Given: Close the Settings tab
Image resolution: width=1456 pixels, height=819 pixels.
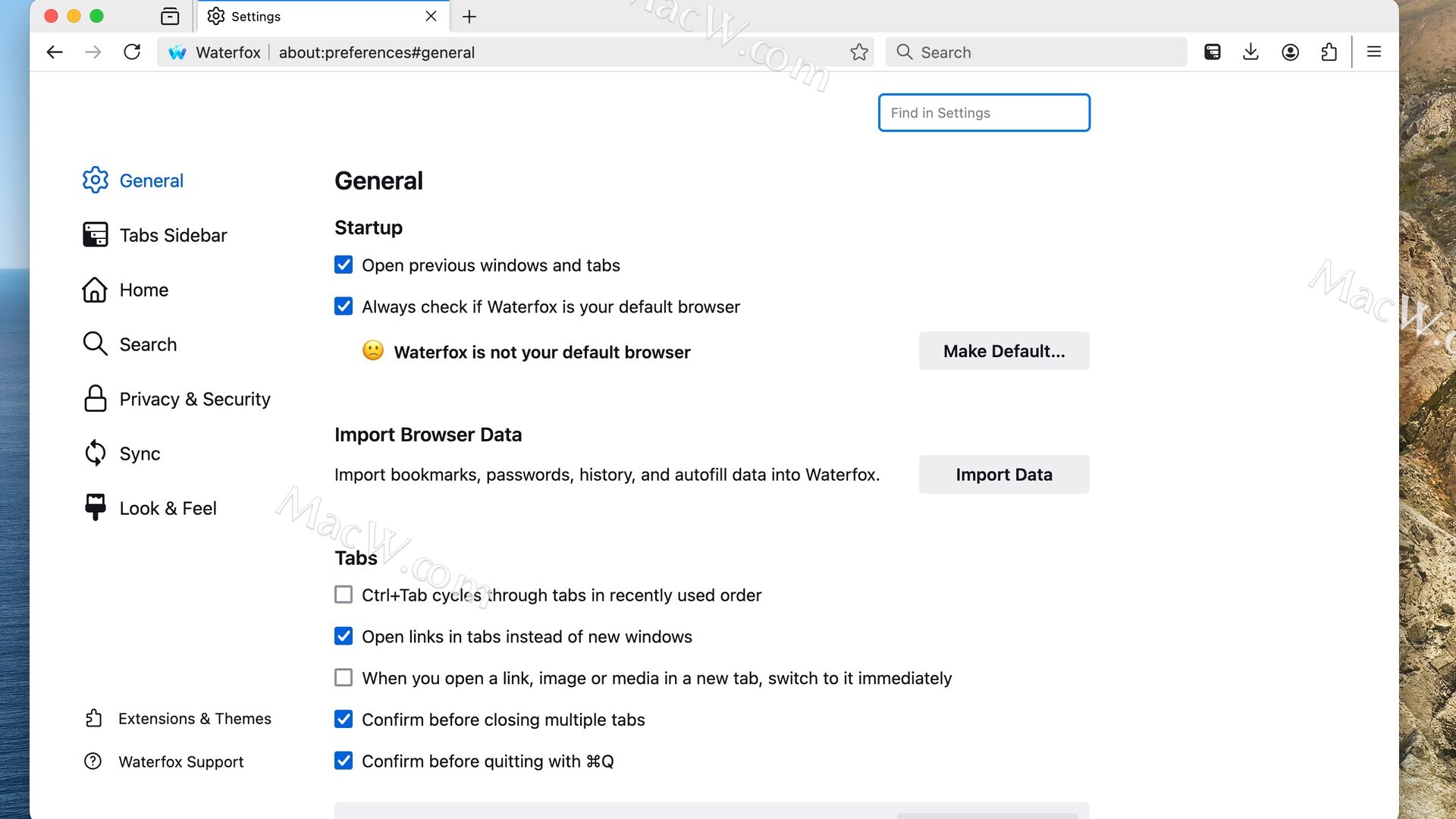Looking at the screenshot, I should [x=431, y=16].
